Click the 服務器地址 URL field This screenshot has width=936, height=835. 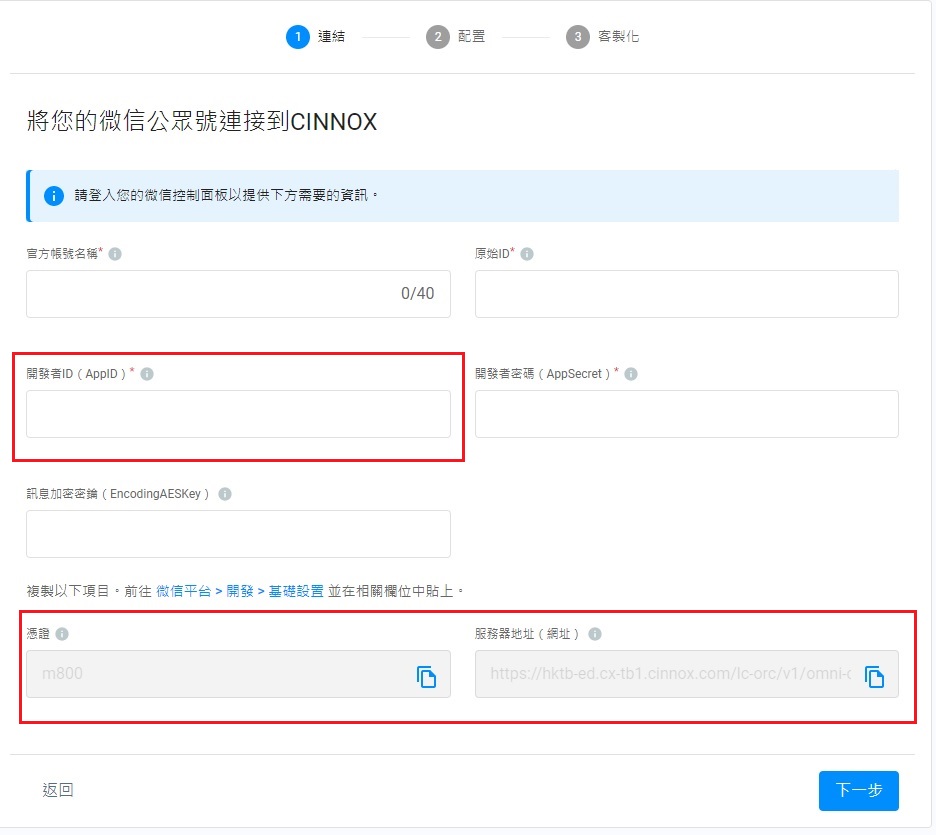click(x=686, y=674)
